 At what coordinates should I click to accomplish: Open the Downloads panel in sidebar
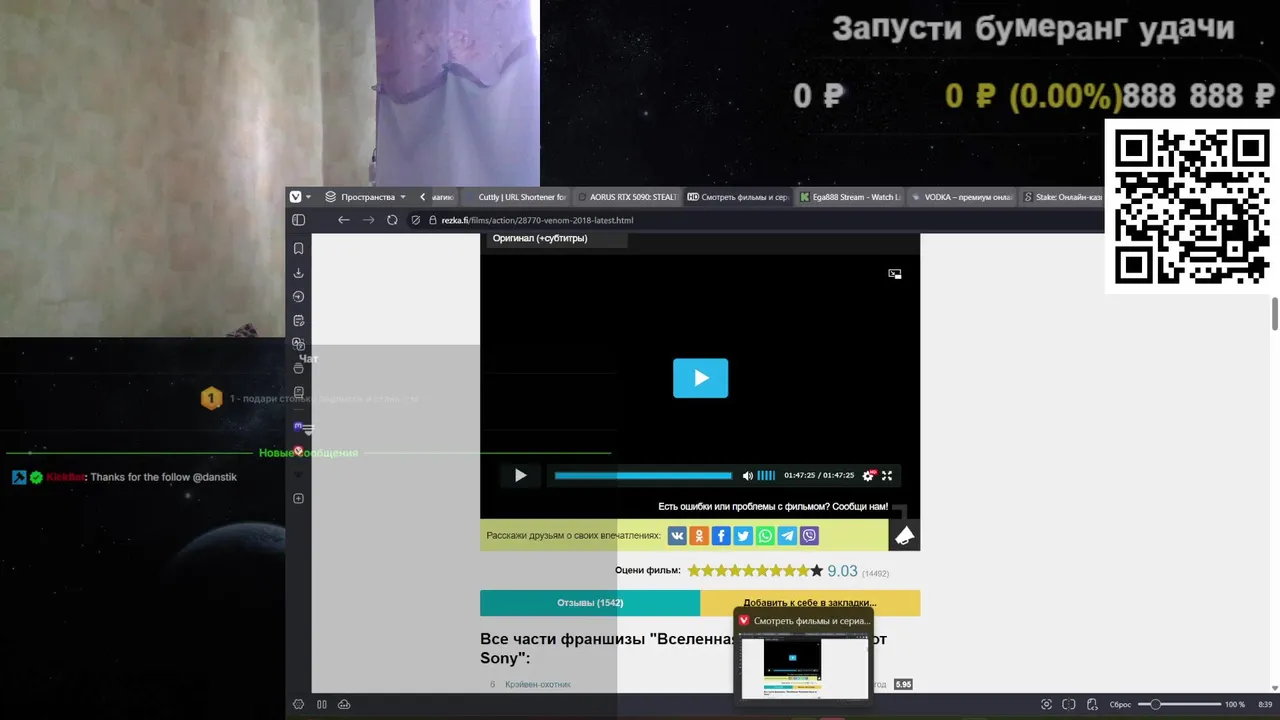[x=298, y=273]
